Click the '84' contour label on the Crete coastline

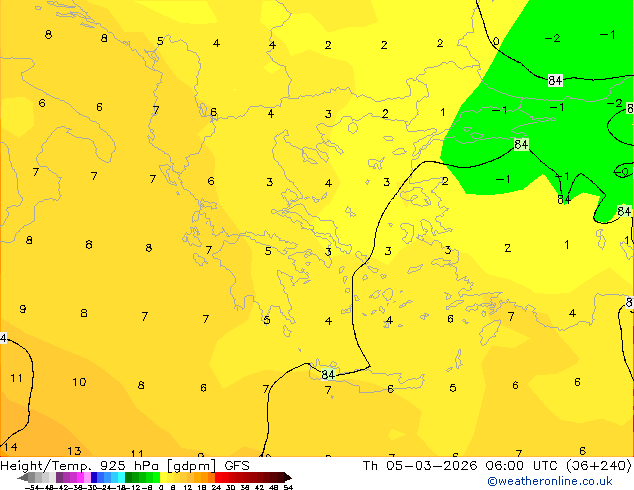tap(328, 374)
